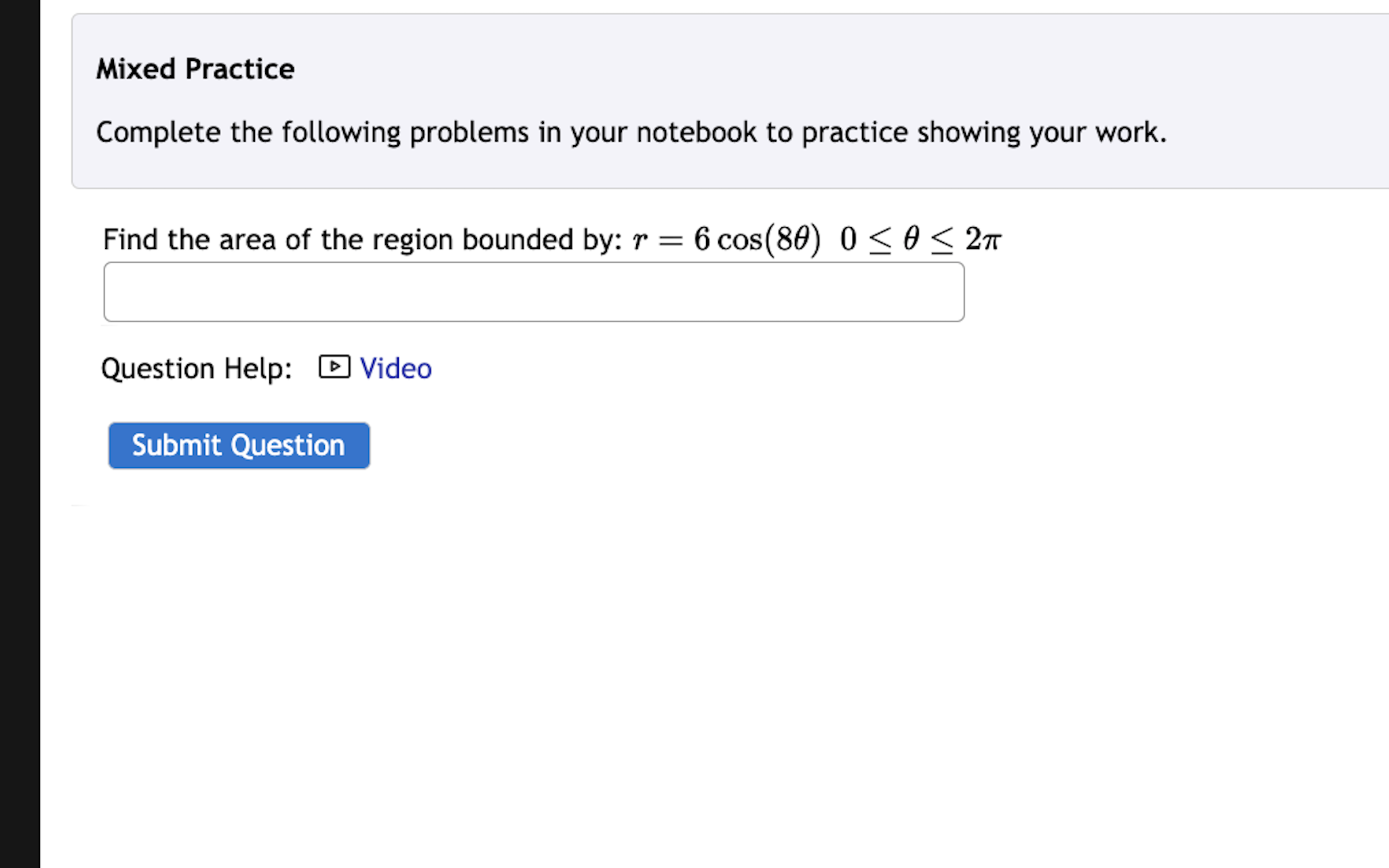1389x868 pixels.
Task: Click the problem statement about r = 6cos(8θ)
Action: 543,239
